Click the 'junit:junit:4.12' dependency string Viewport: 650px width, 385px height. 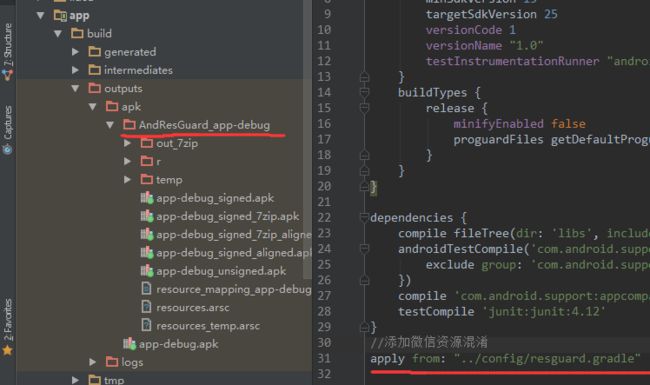click(x=544, y=311)
